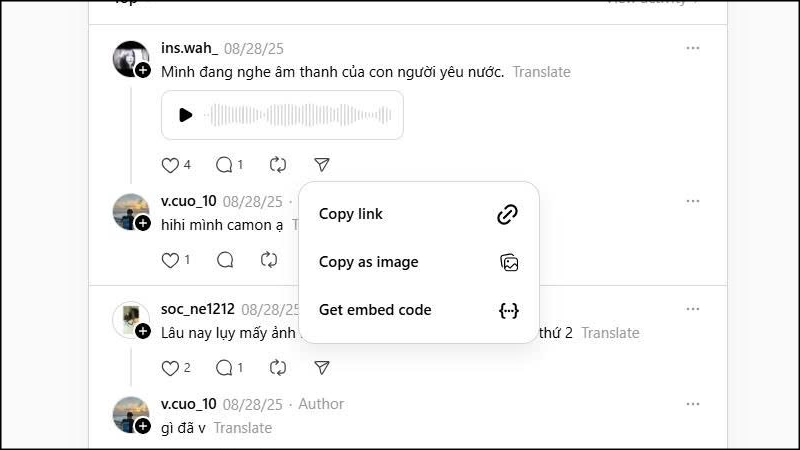Open more options for "gì đã v" reply
The width and height of the screenshot is (800, 450).
point(693,404)
